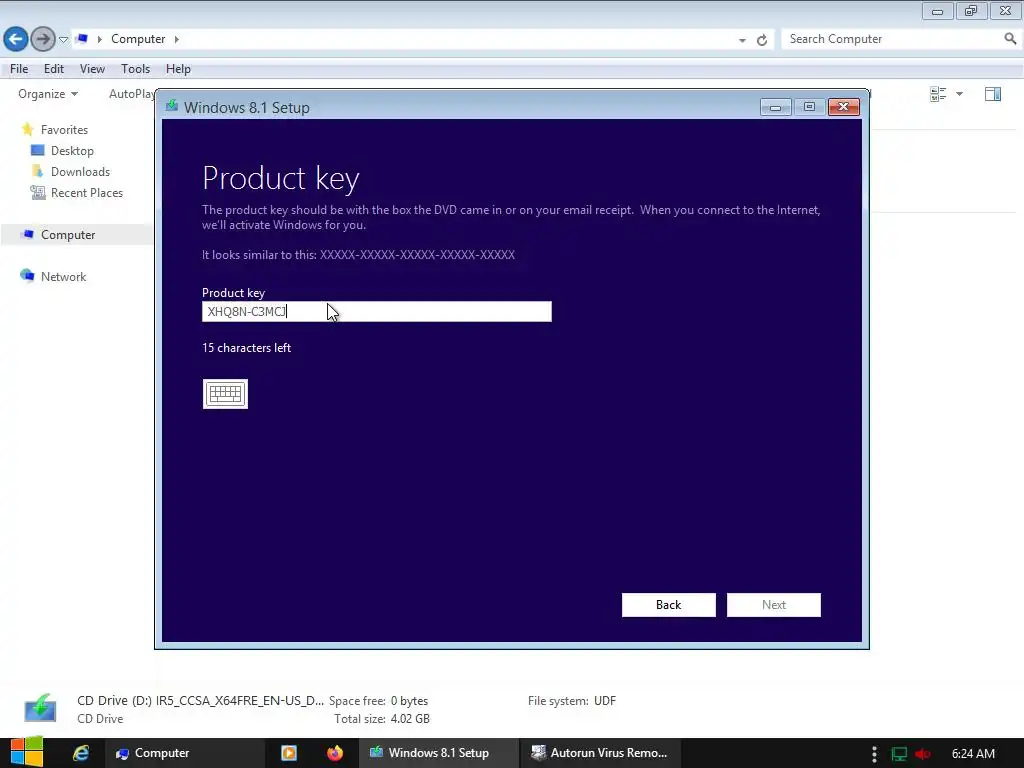
Task: Close the Windows 8.1 Setup window
Action: 844,107
